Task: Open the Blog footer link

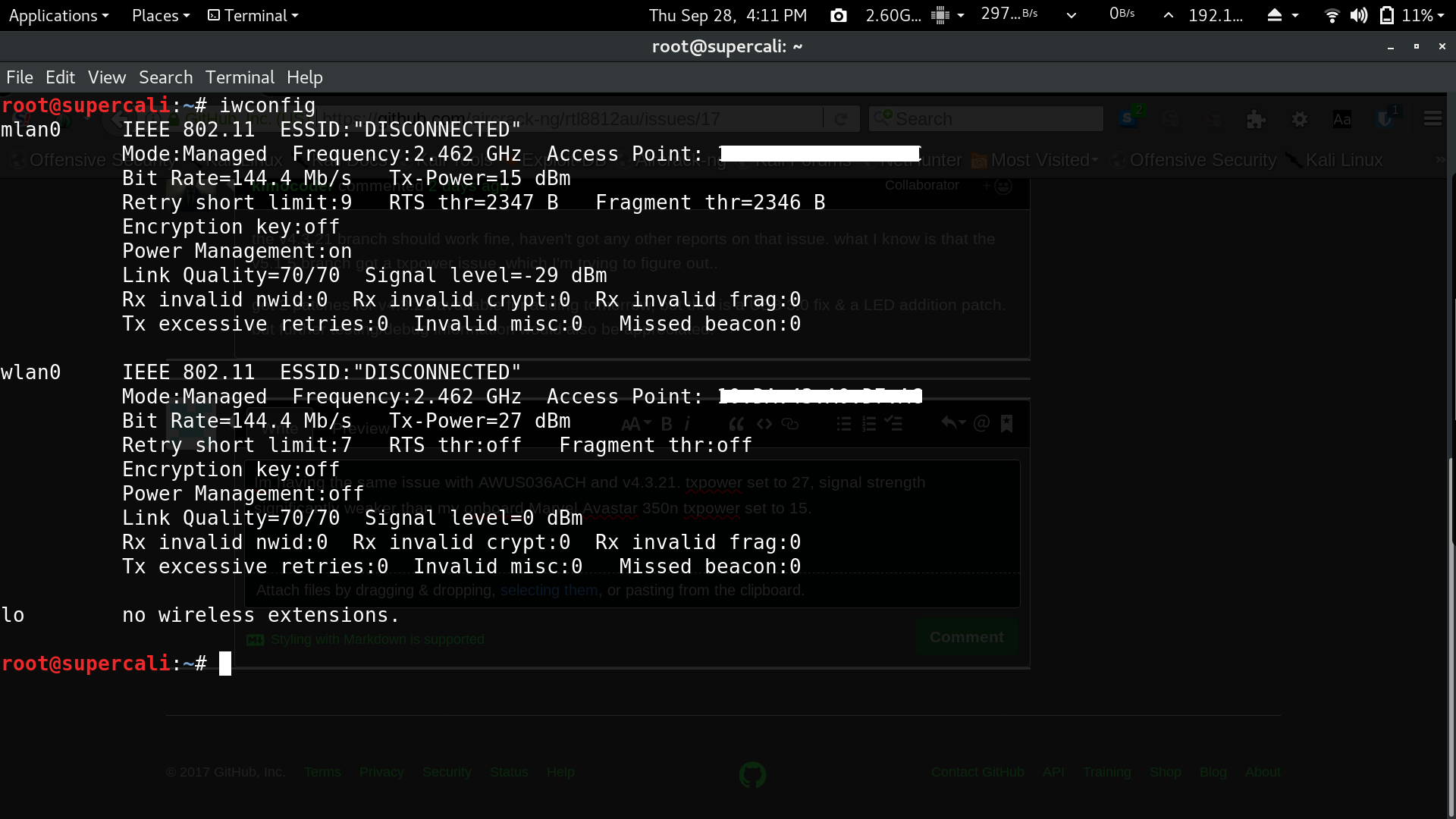Action: [x=1213, y=772]
